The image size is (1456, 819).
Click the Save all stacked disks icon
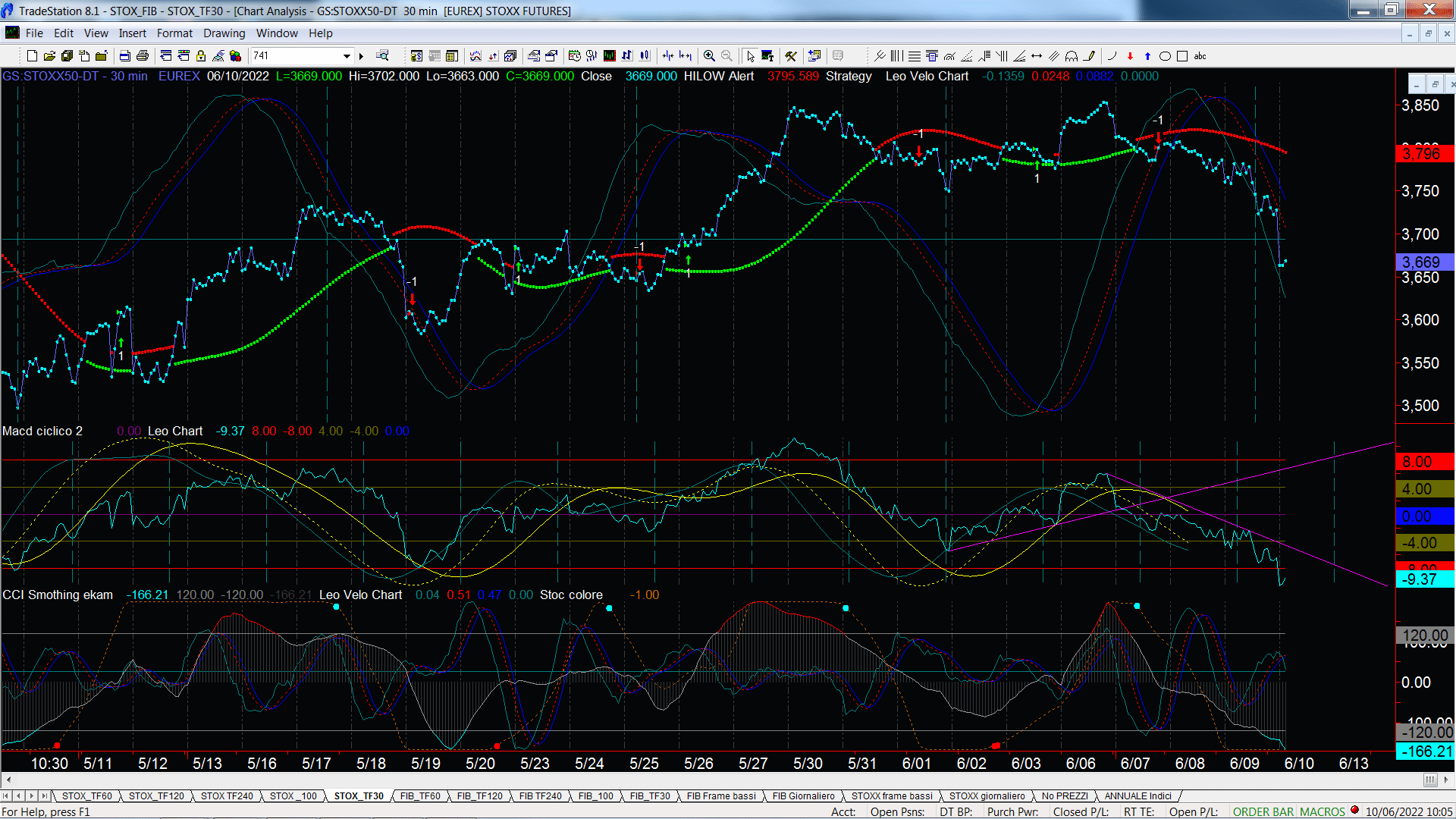(67, 56)
